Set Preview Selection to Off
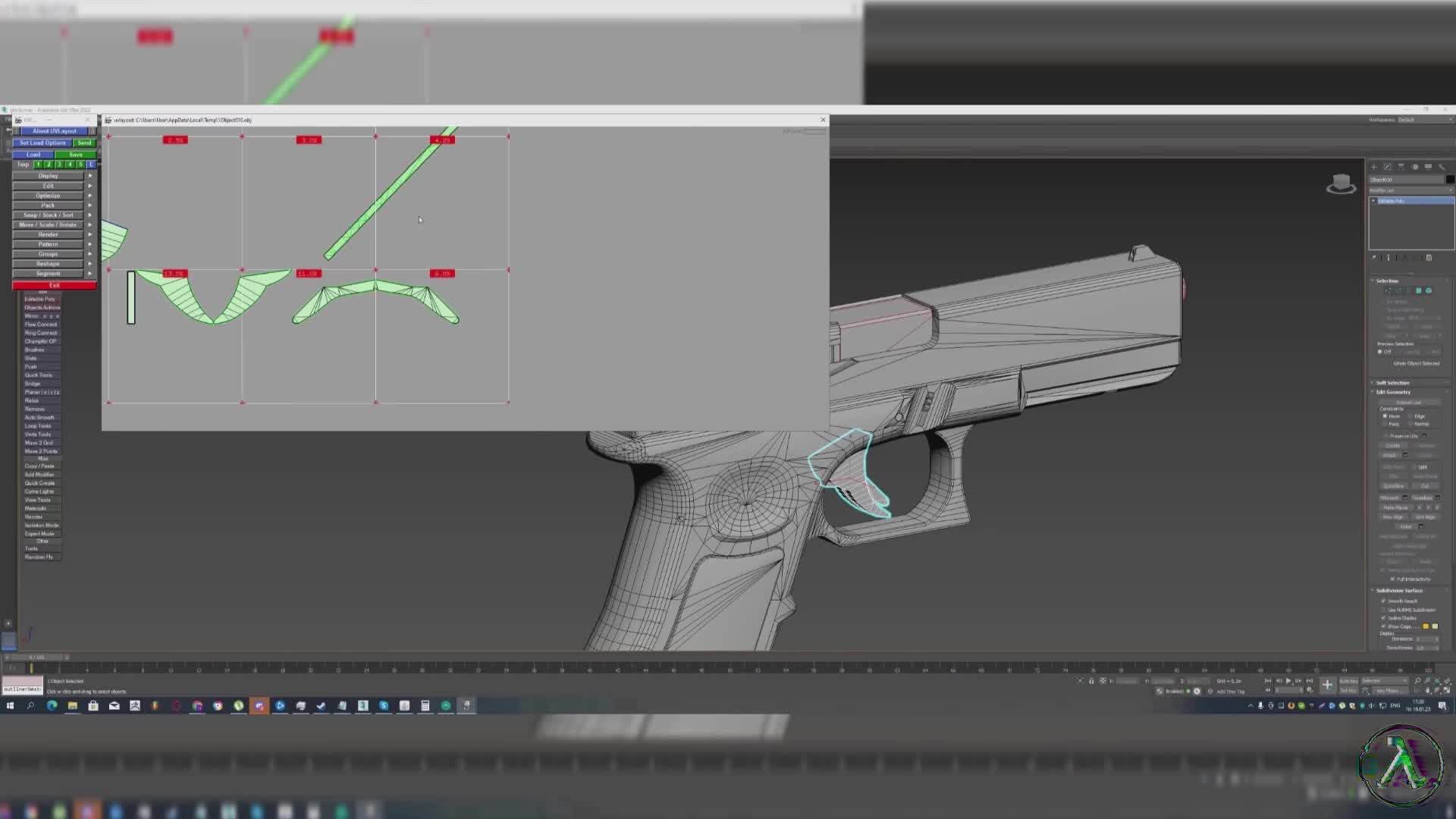 1379,352
